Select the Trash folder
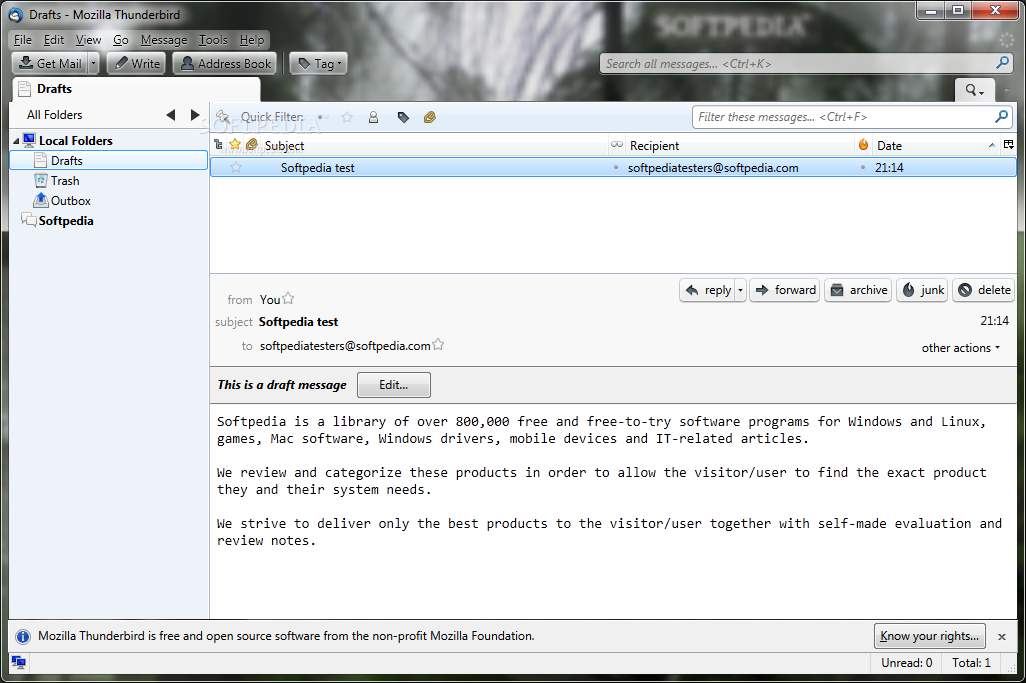The height and width of the screenshot is (683, 1026). point(65,181)
